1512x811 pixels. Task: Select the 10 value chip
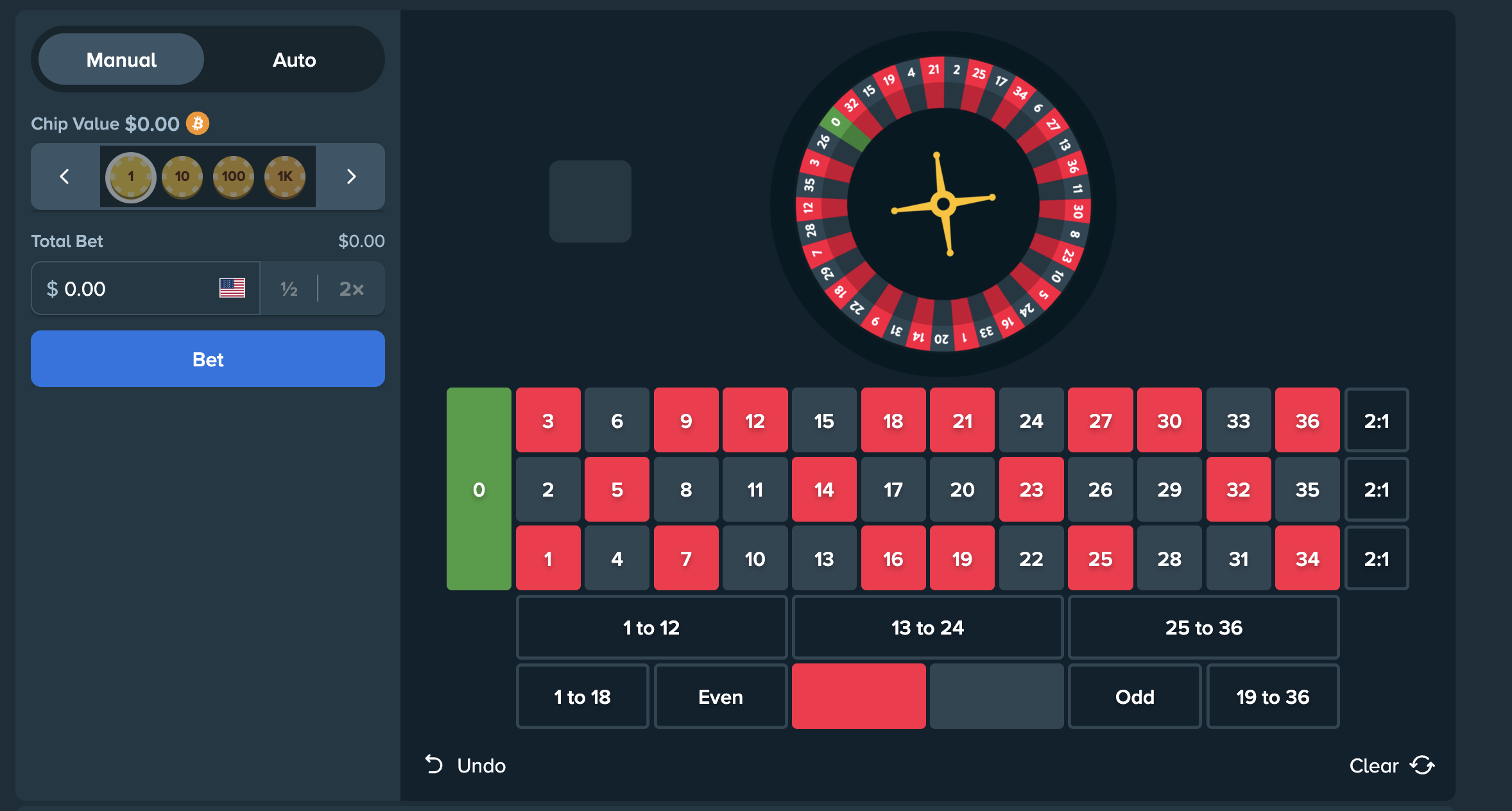[182, 176]
